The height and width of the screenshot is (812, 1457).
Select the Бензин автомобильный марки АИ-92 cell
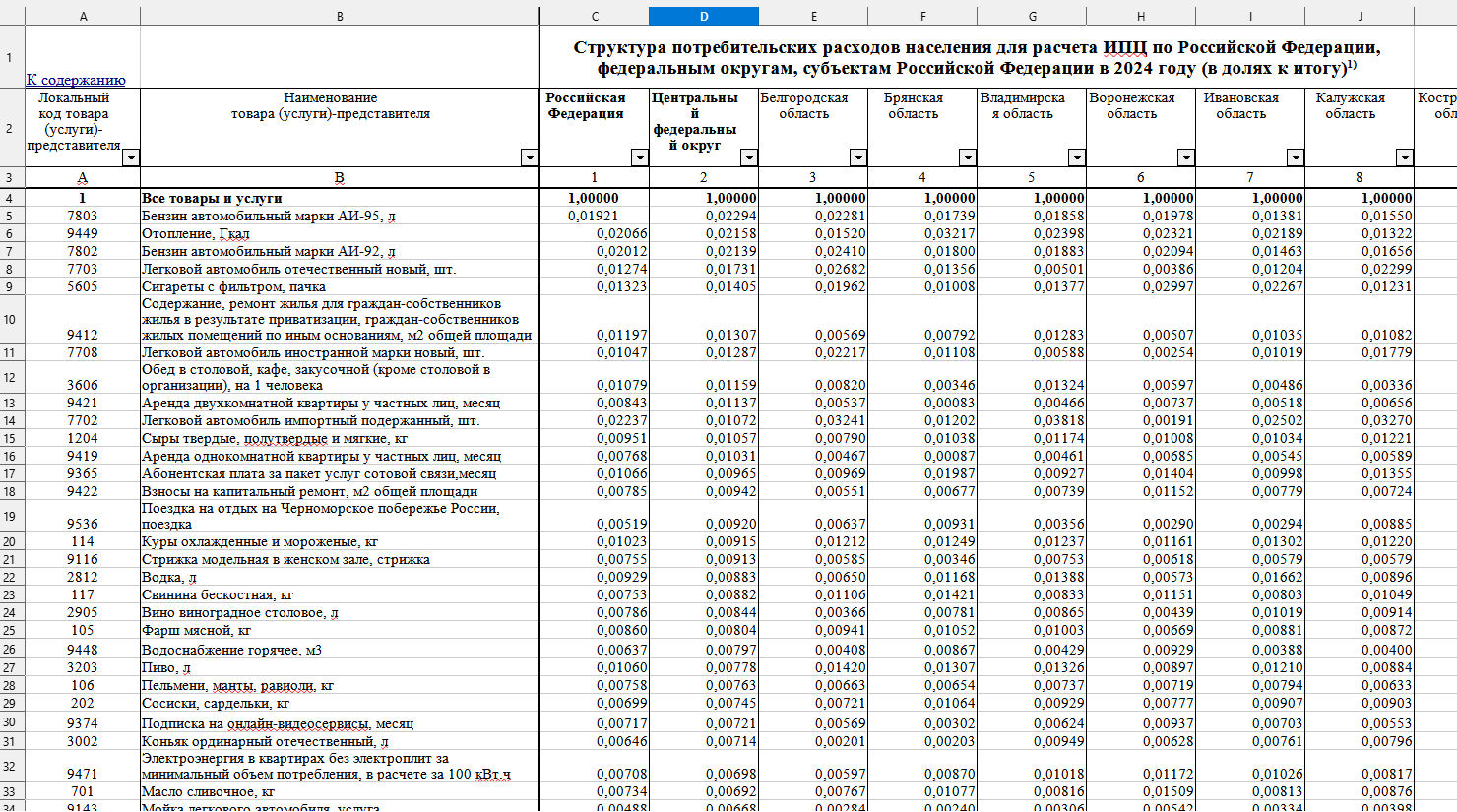(340, 251)
